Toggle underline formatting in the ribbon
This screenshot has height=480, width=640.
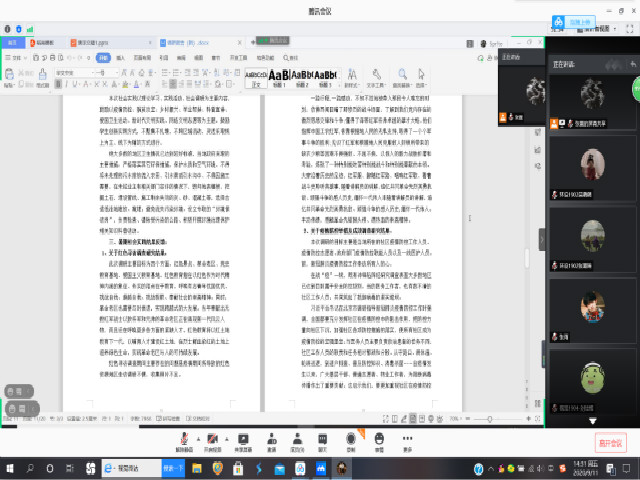pyautogui.click(x=75, y=84)
